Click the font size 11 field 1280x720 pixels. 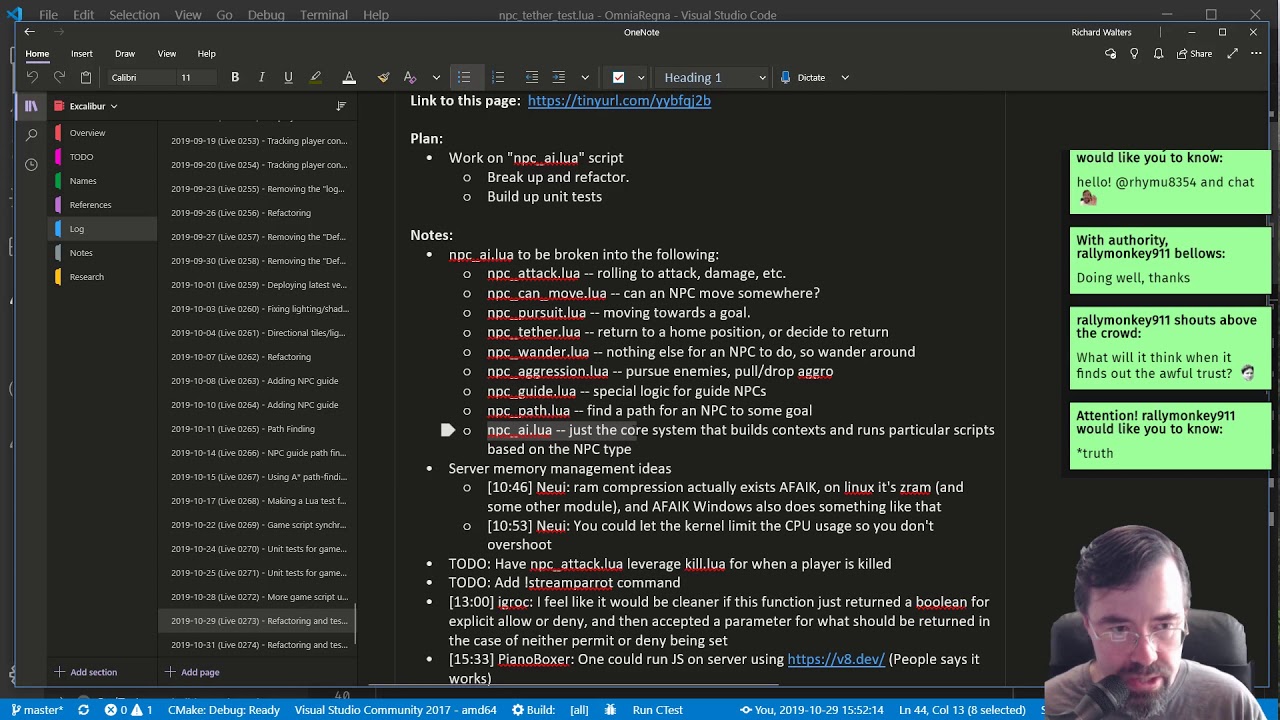(195, 77)
